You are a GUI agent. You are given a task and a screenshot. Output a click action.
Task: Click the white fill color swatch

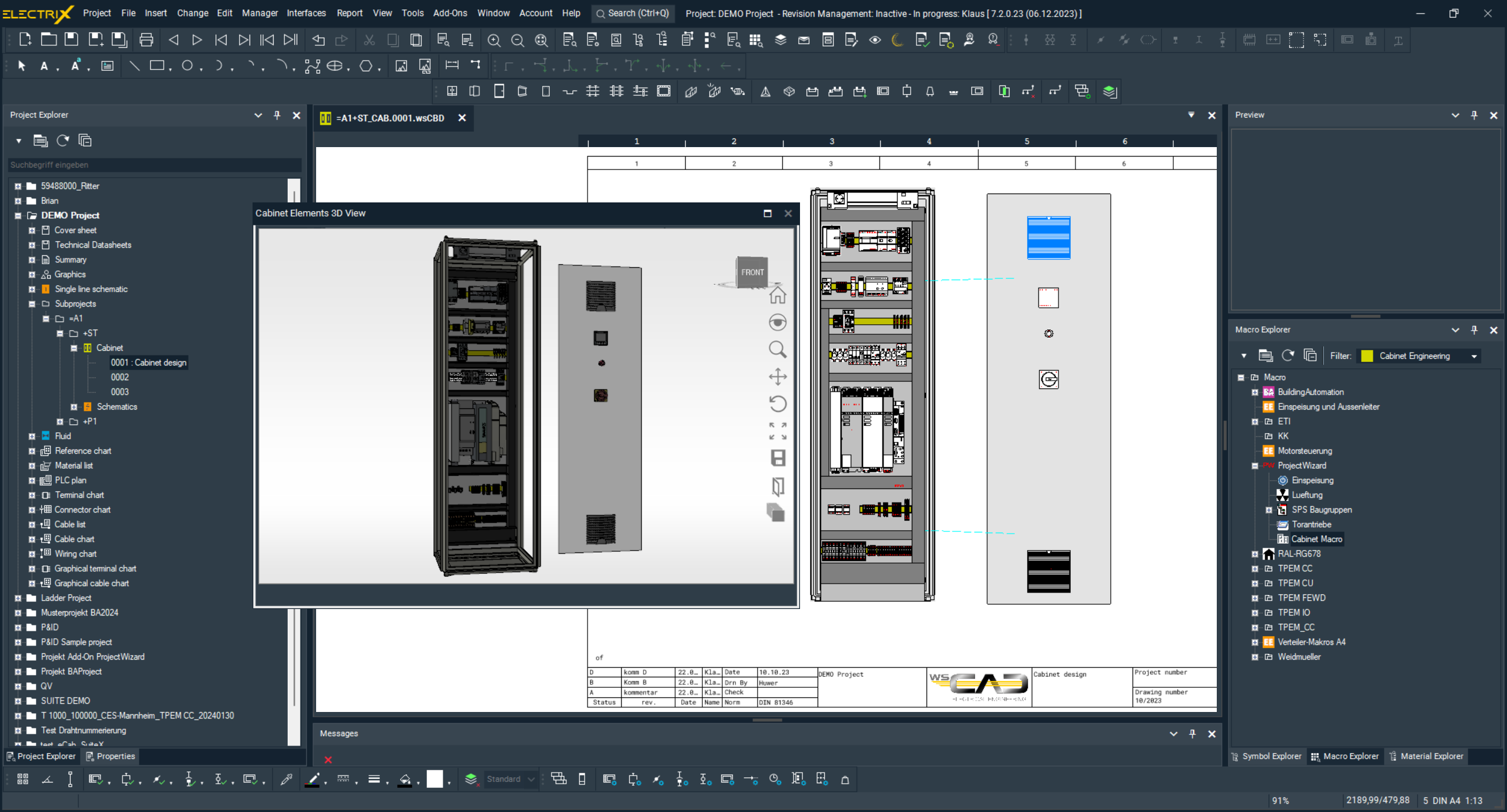pos(434,779)
